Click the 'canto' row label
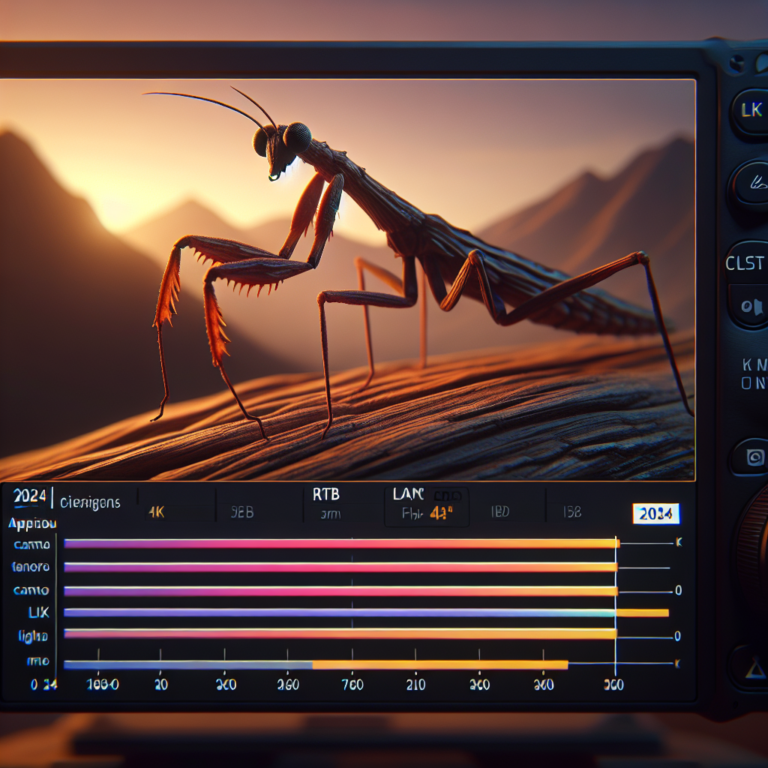Viewport: 768px width, 768px height. [x=31, y=590]
